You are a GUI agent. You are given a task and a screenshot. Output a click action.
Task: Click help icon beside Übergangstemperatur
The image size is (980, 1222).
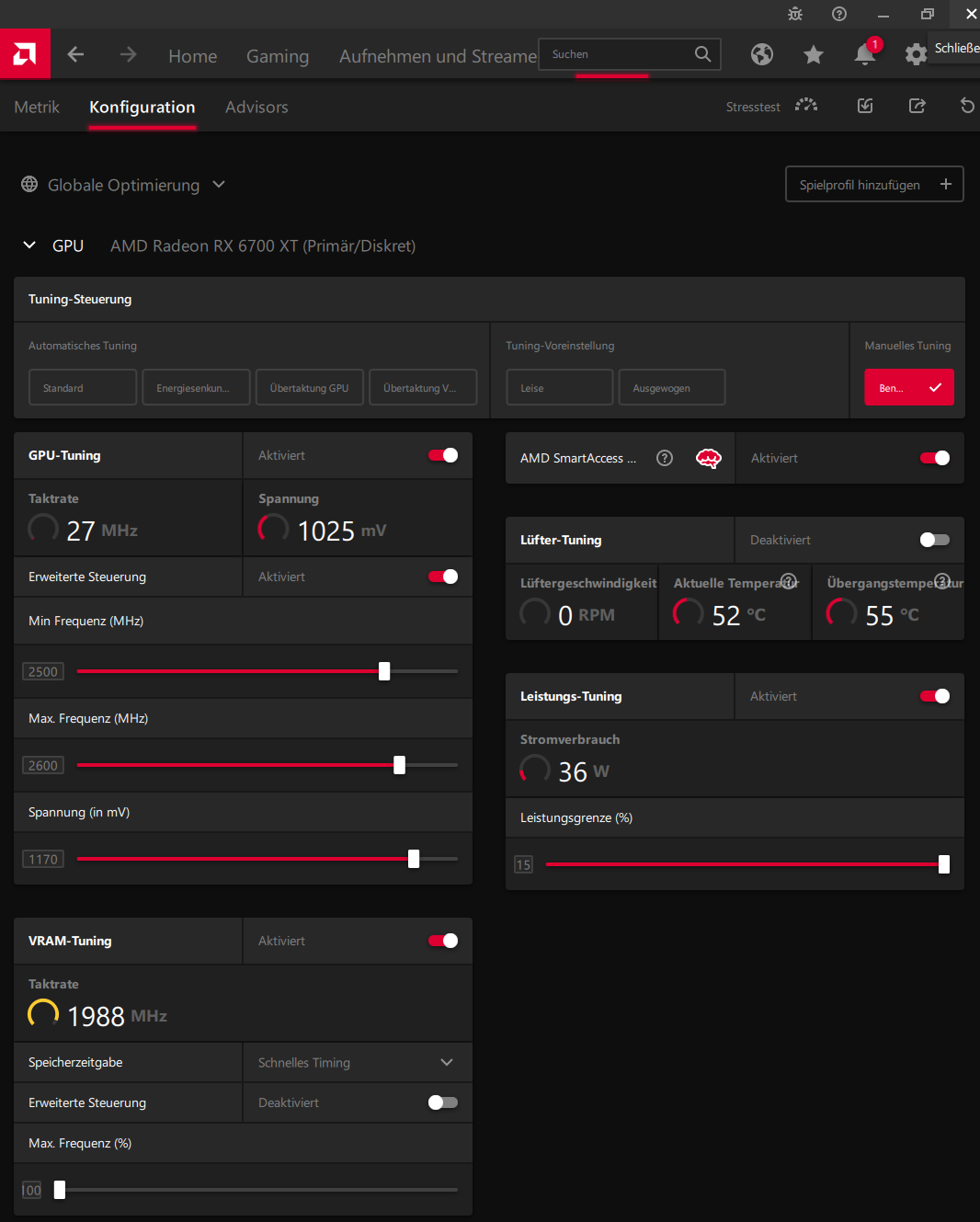tap(941, 580)
